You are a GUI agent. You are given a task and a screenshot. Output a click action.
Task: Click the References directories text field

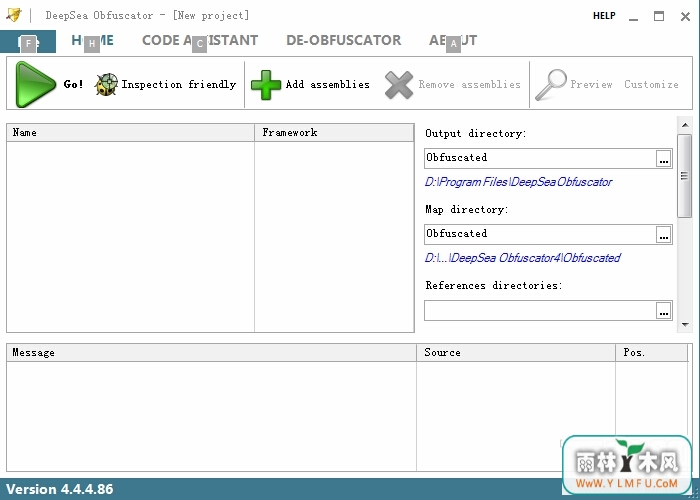coord(540,310)
